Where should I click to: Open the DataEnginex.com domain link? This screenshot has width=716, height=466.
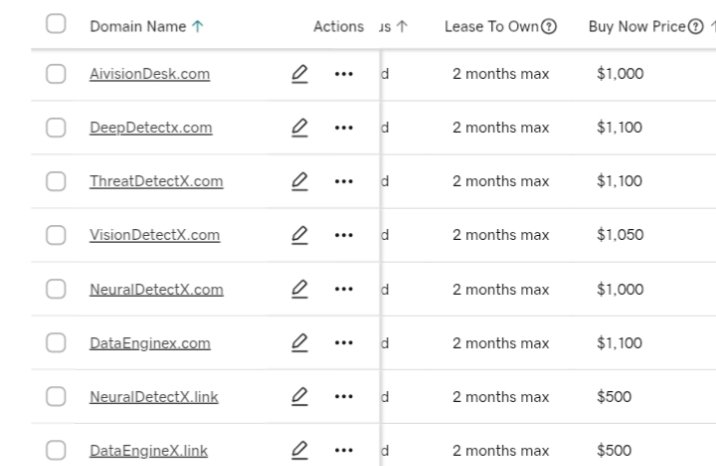(x=150, y=343)
